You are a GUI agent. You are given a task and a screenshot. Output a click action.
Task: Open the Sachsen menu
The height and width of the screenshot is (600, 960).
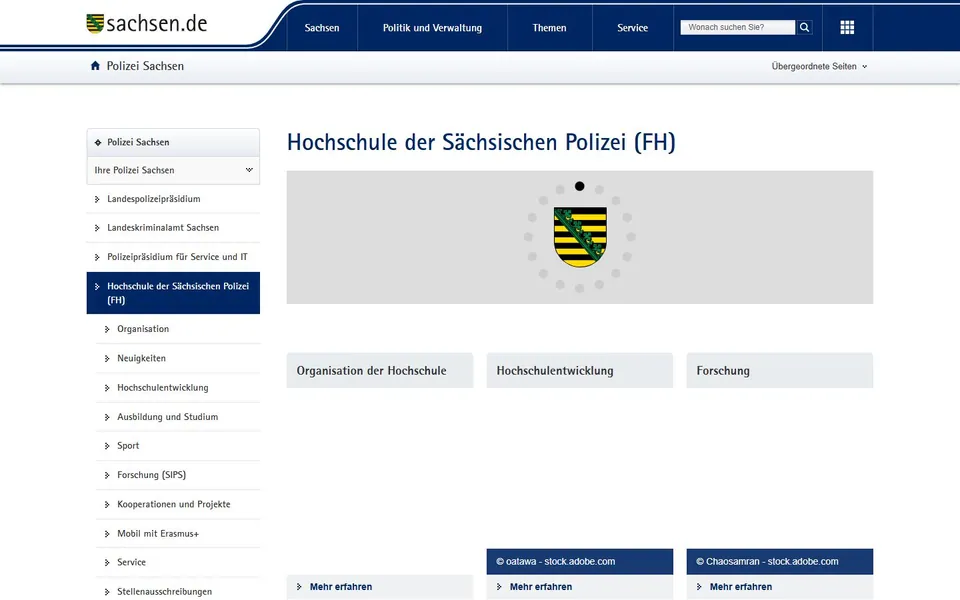(322, 28)
